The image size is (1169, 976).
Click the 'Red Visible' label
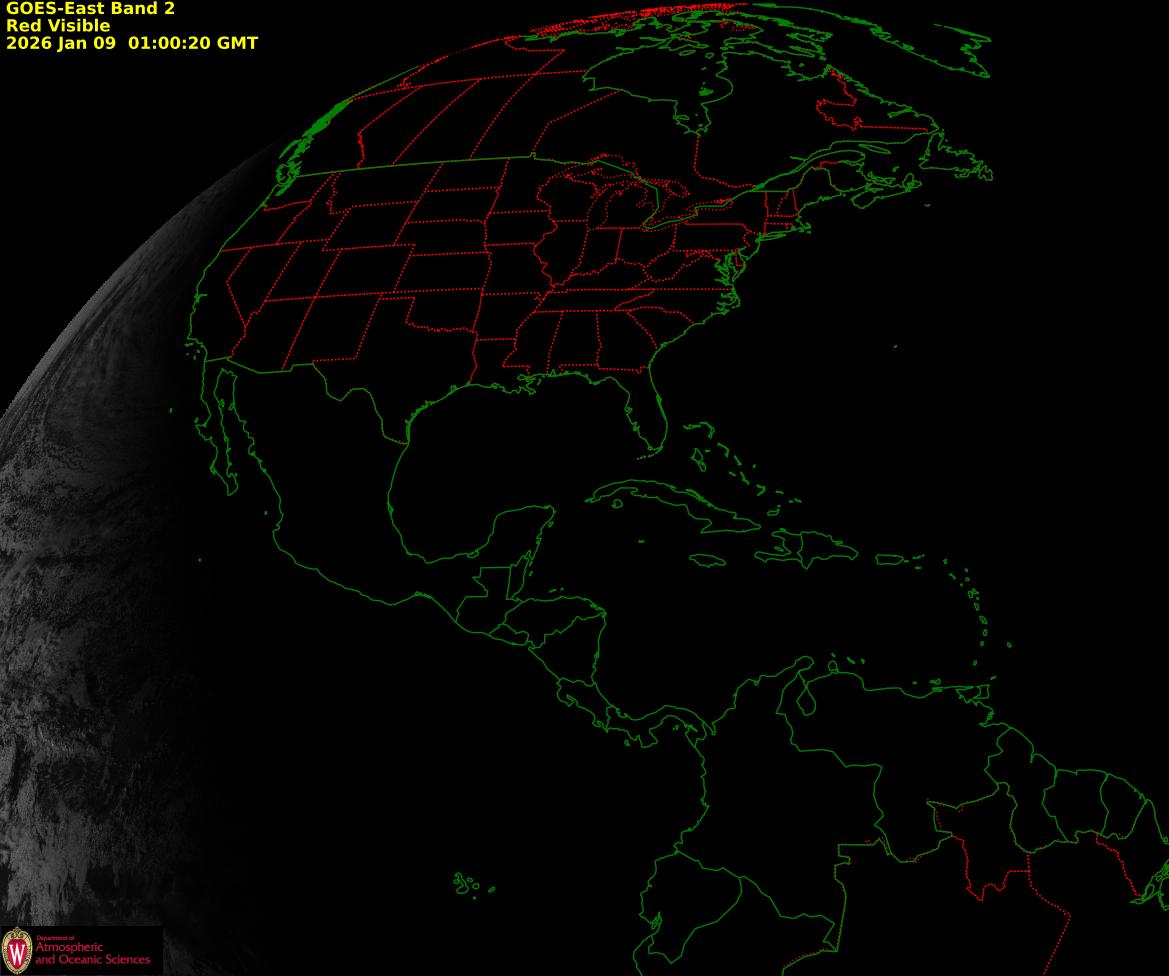pos(58,26)
